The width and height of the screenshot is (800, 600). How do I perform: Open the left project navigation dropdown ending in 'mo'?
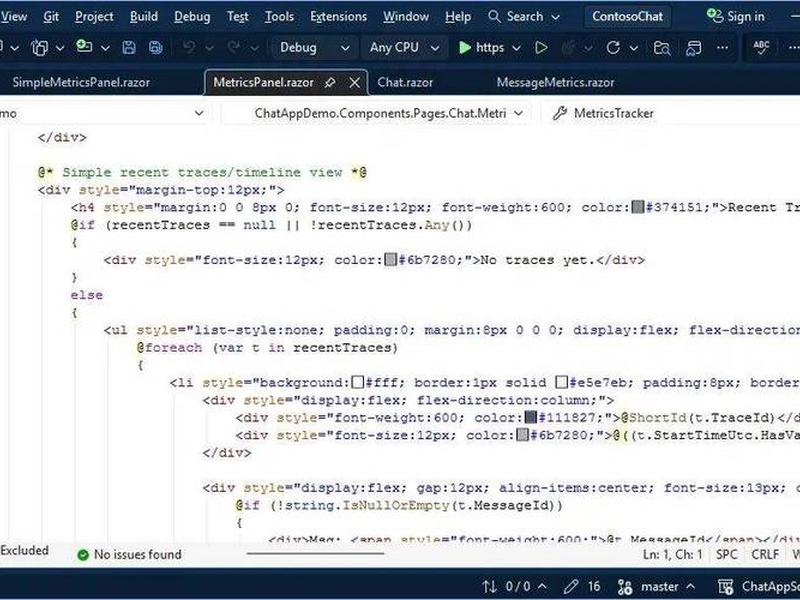[x=105, y=113]
